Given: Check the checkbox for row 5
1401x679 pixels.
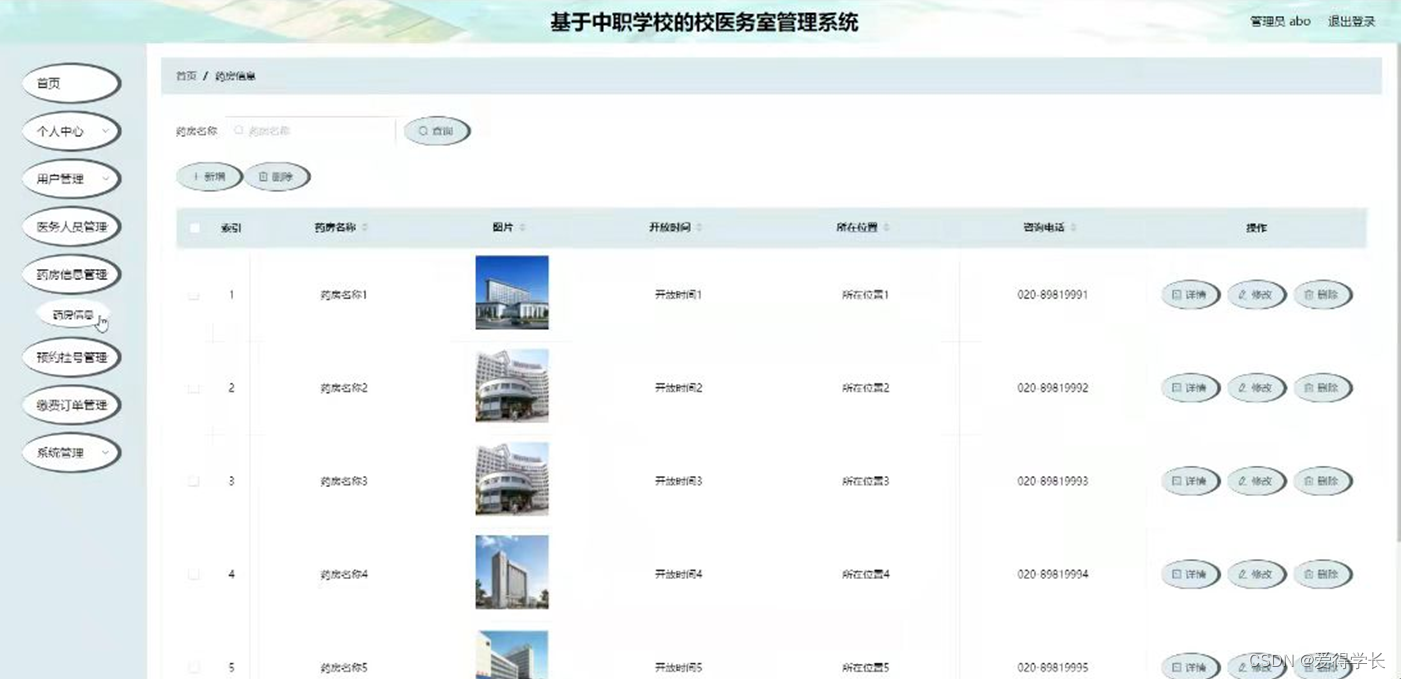Looking at the screenshot, I should click(x=194, y=667).
